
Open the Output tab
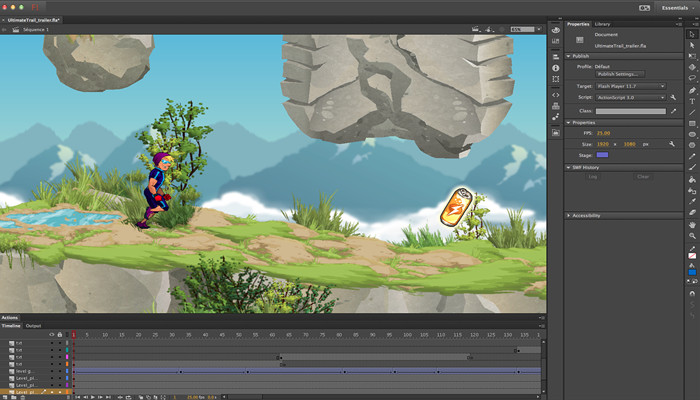33,326
